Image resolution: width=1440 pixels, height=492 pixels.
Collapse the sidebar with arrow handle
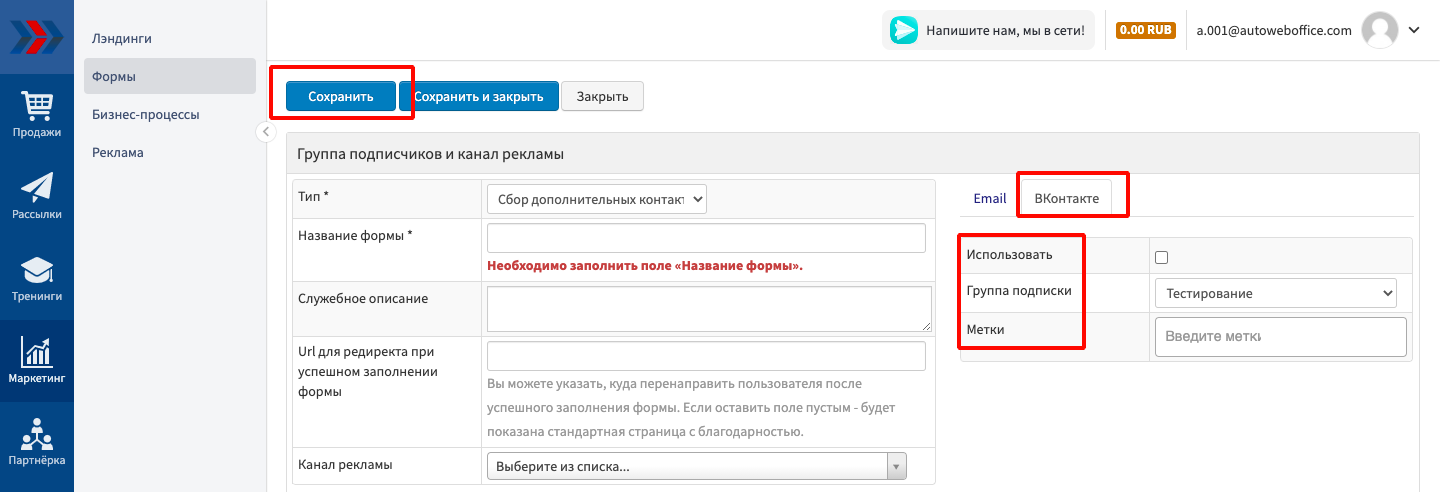[266, 132]
